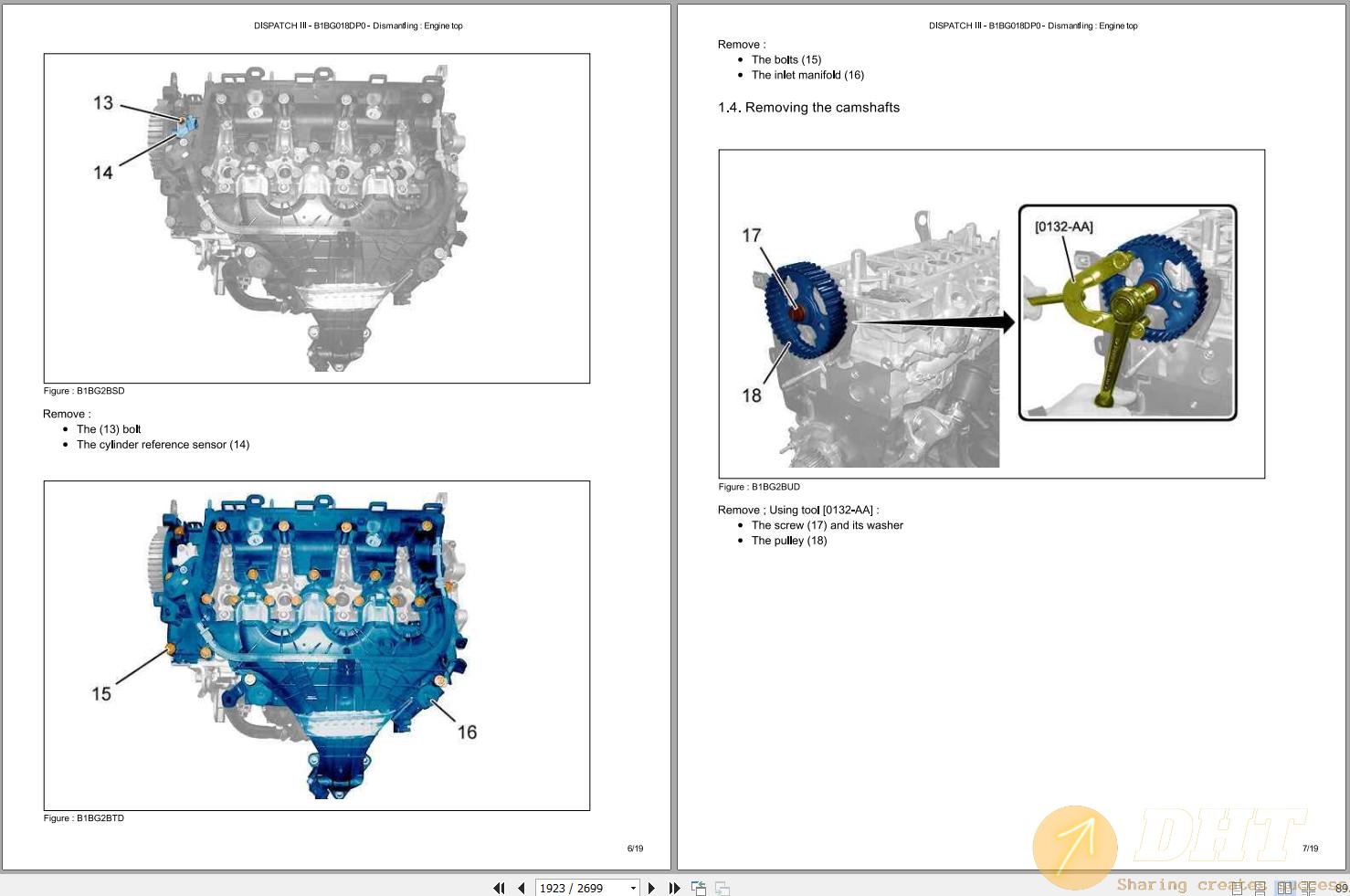1350x896 pixels.
Task: Click text 'The bolts (15)'
Action: coord(786,59)
